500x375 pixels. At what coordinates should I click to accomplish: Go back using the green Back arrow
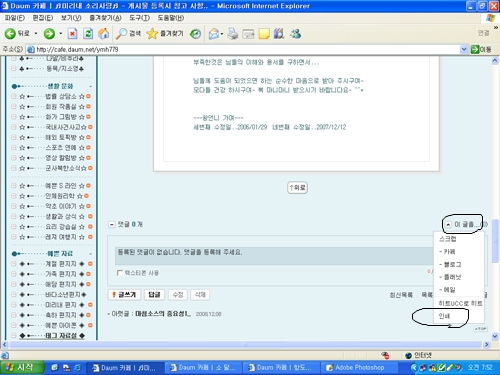10,33
